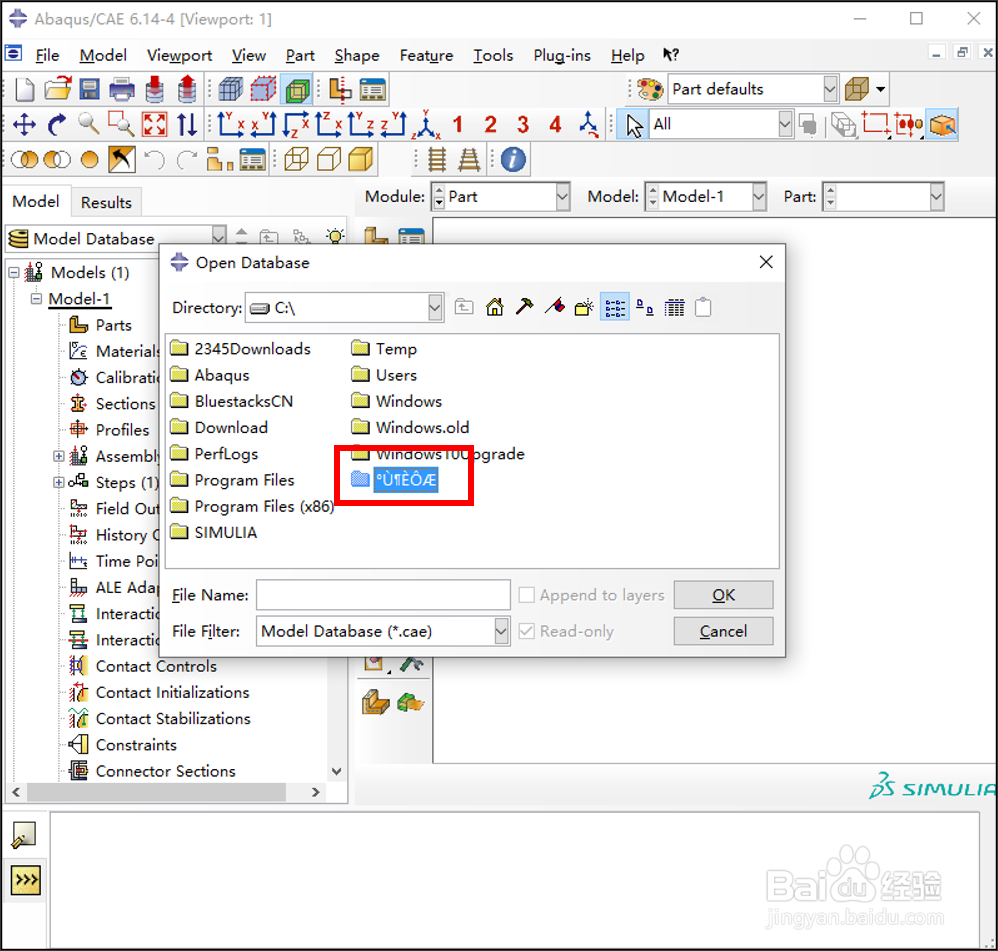Open the Viewport menu
This screenshot has width=998, height=951.
[x=179, y=55]
